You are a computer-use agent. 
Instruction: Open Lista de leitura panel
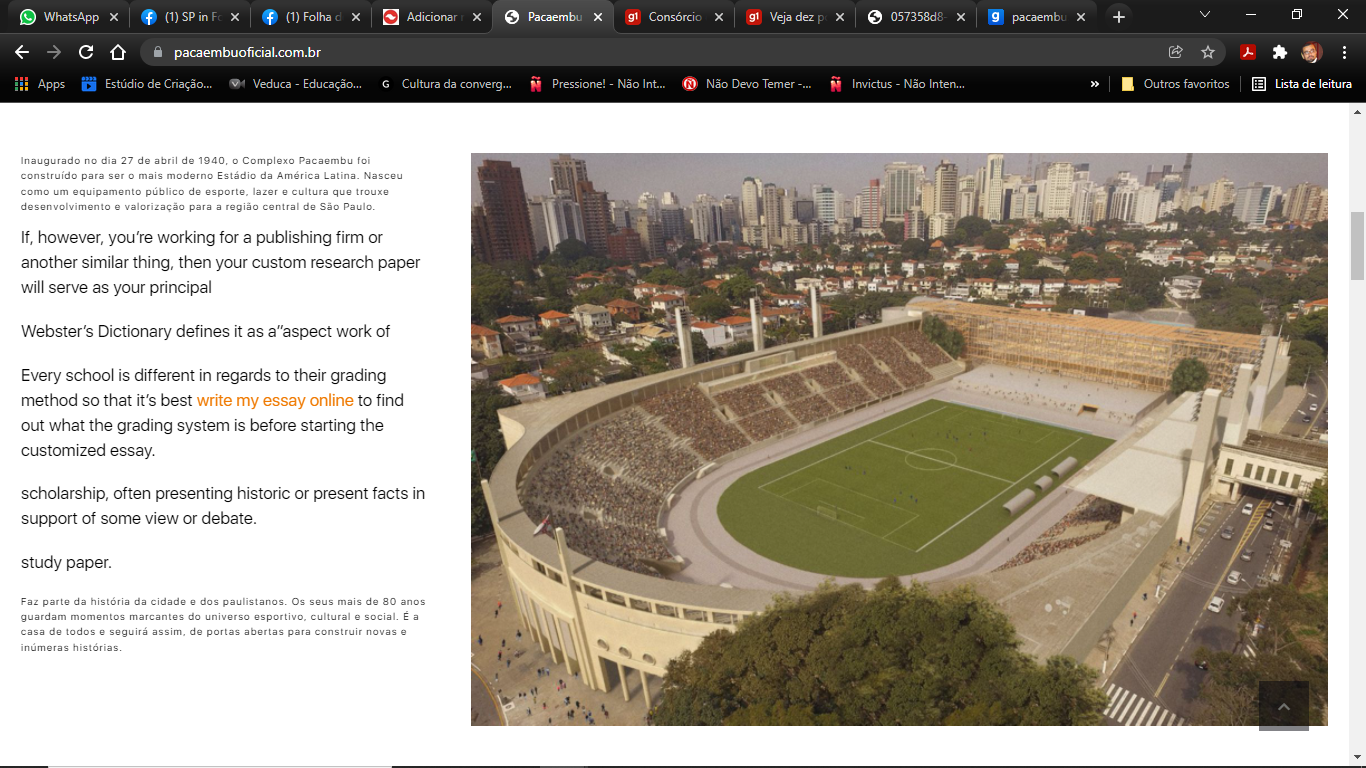click(1302, 84)
